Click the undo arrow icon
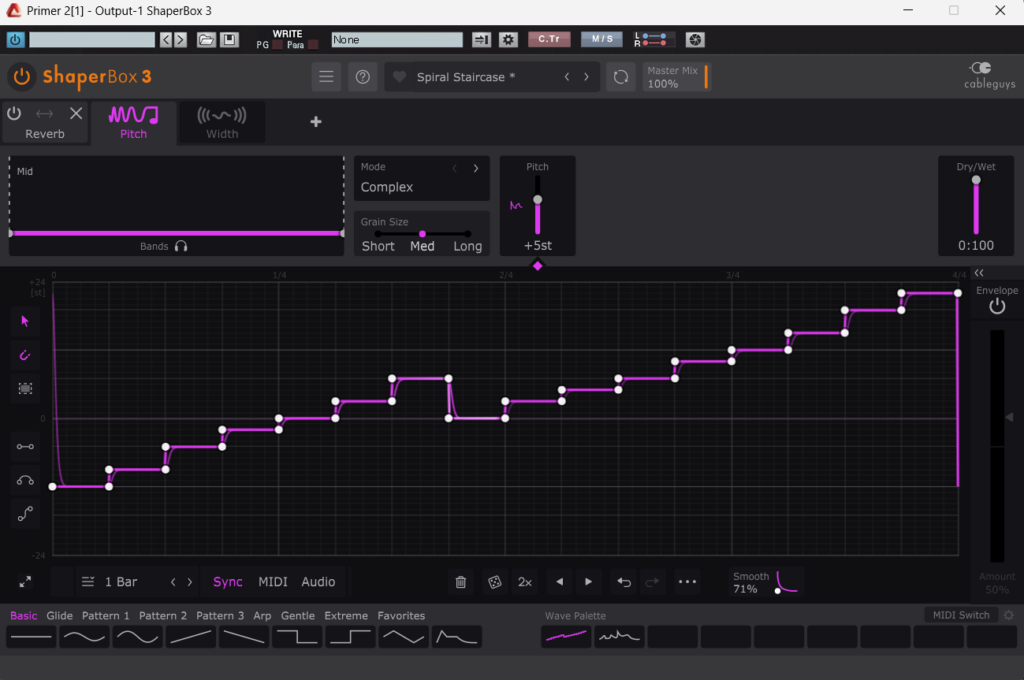This screenshot has width=1024, height=680. [x=624, y=582]
